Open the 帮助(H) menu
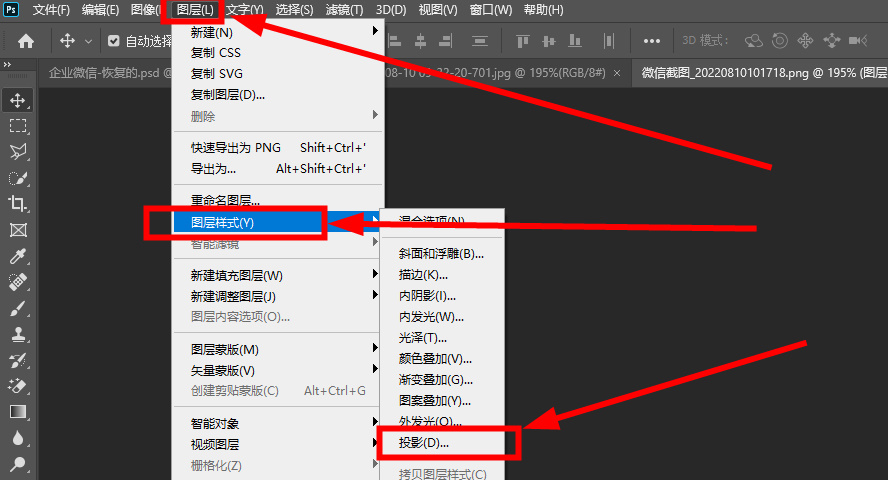This screenshot has width=888, height=480. pyautogui.click(x=543, y=10)
